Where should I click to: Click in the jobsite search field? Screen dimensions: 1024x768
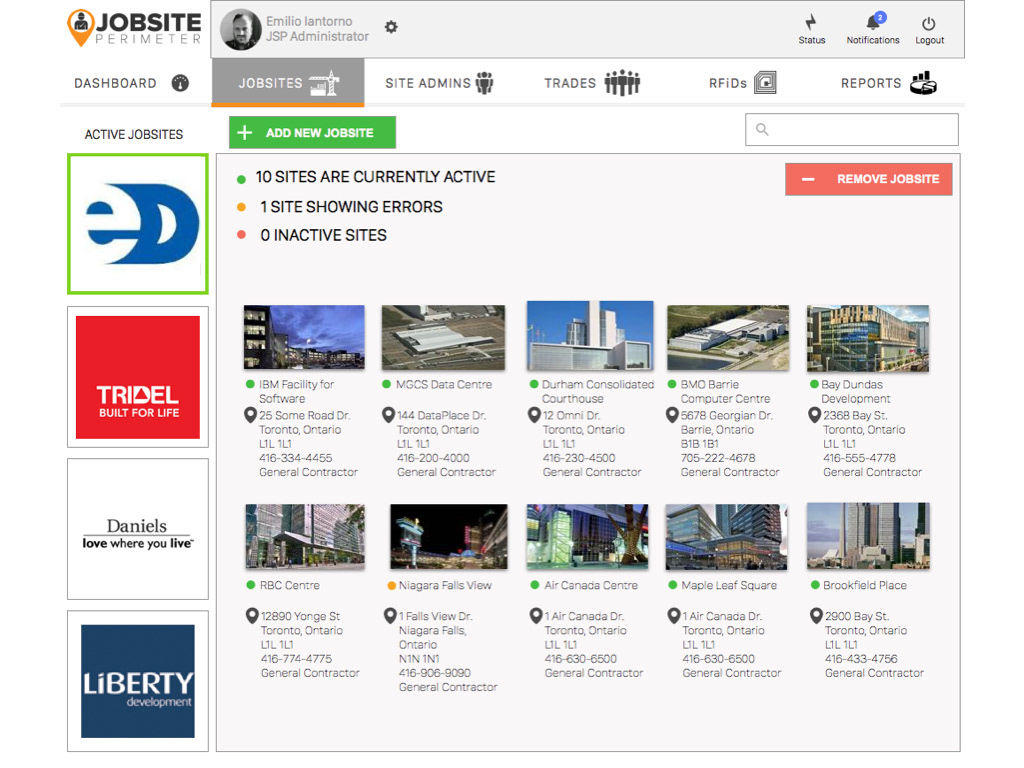(852, 129)
